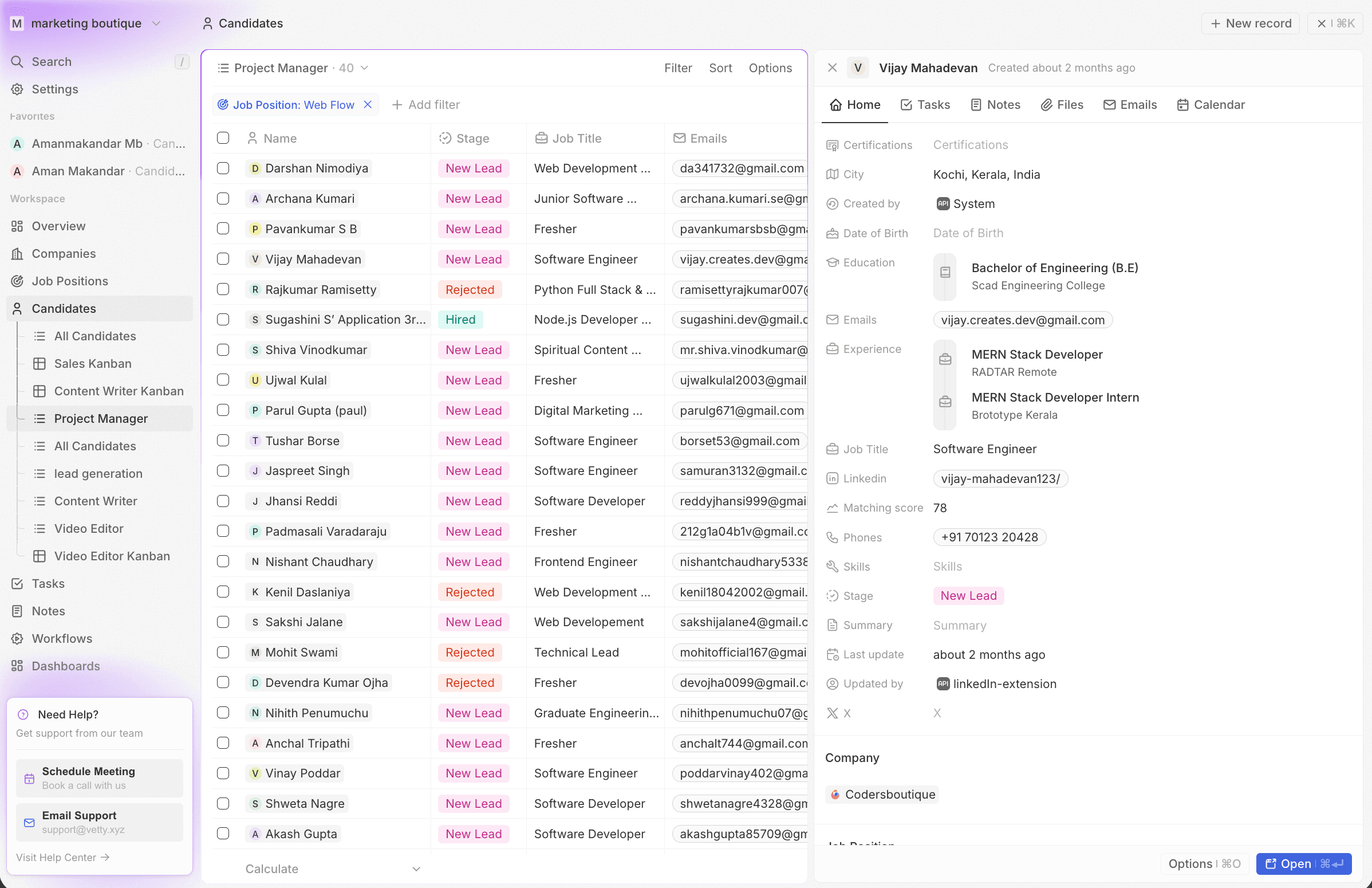This screenshot has height=888, width=1372.
Task: Click the Content Writer Kanban board icon
Action: click(x=39, y=391)
